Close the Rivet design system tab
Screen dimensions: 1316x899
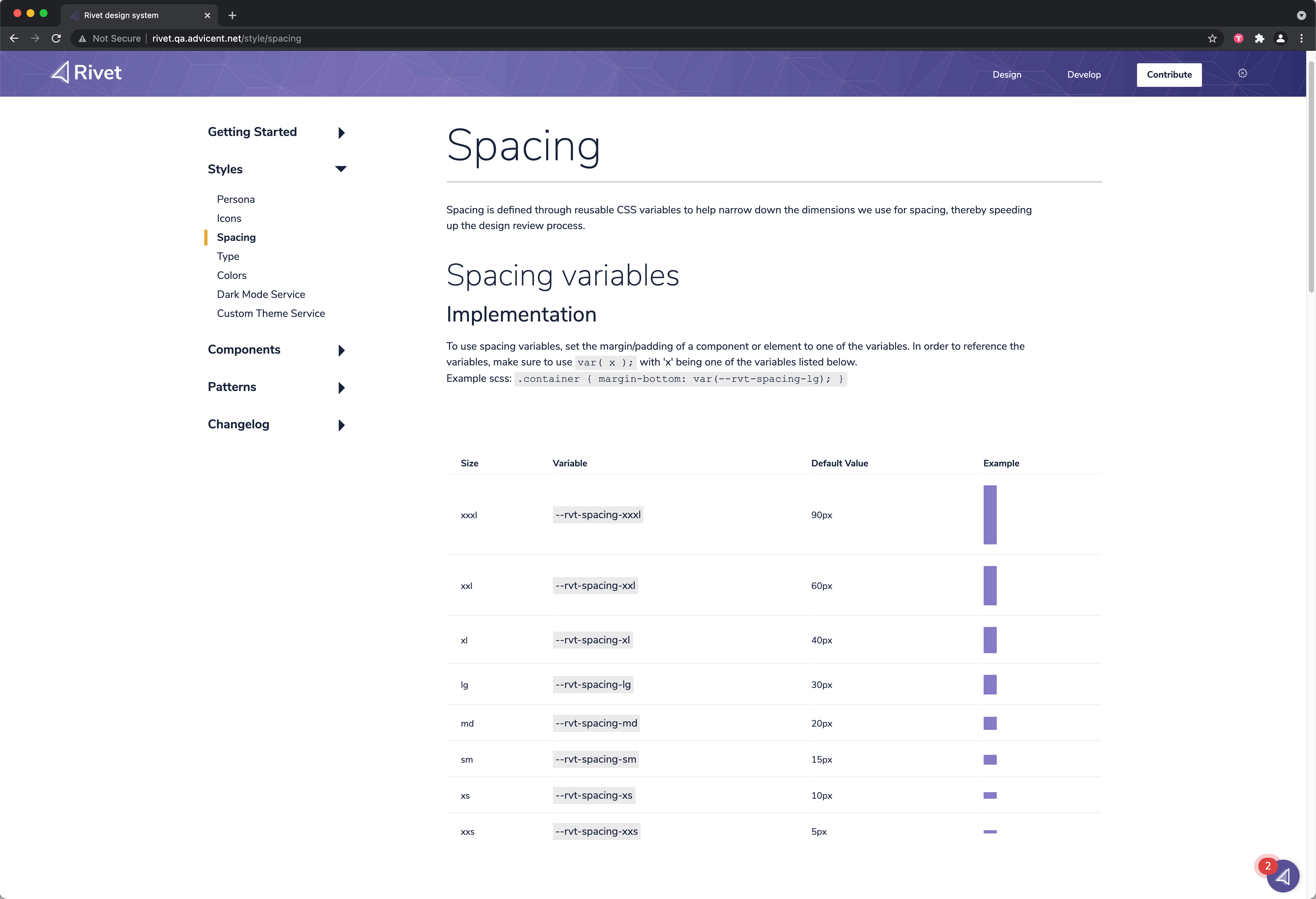pyautogui.click(x=207, y=15)
